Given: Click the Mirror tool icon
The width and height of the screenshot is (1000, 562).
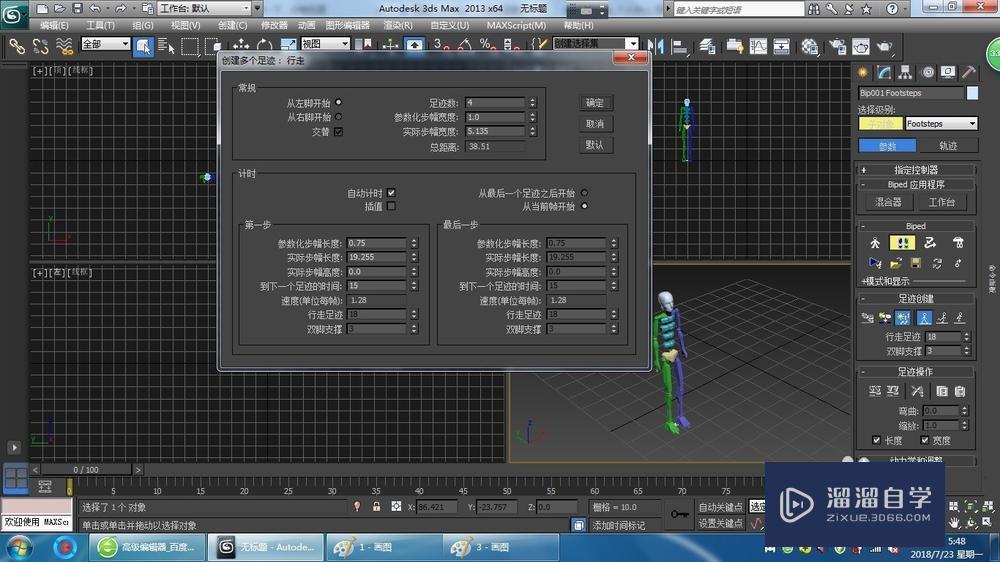Looking at the screenshot, I should click(656, 46).
